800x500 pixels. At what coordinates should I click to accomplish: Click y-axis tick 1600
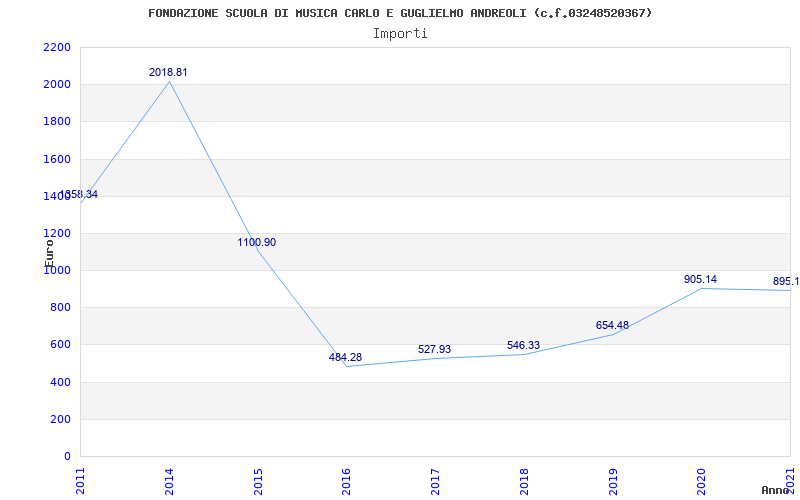(x=57, y=159)
